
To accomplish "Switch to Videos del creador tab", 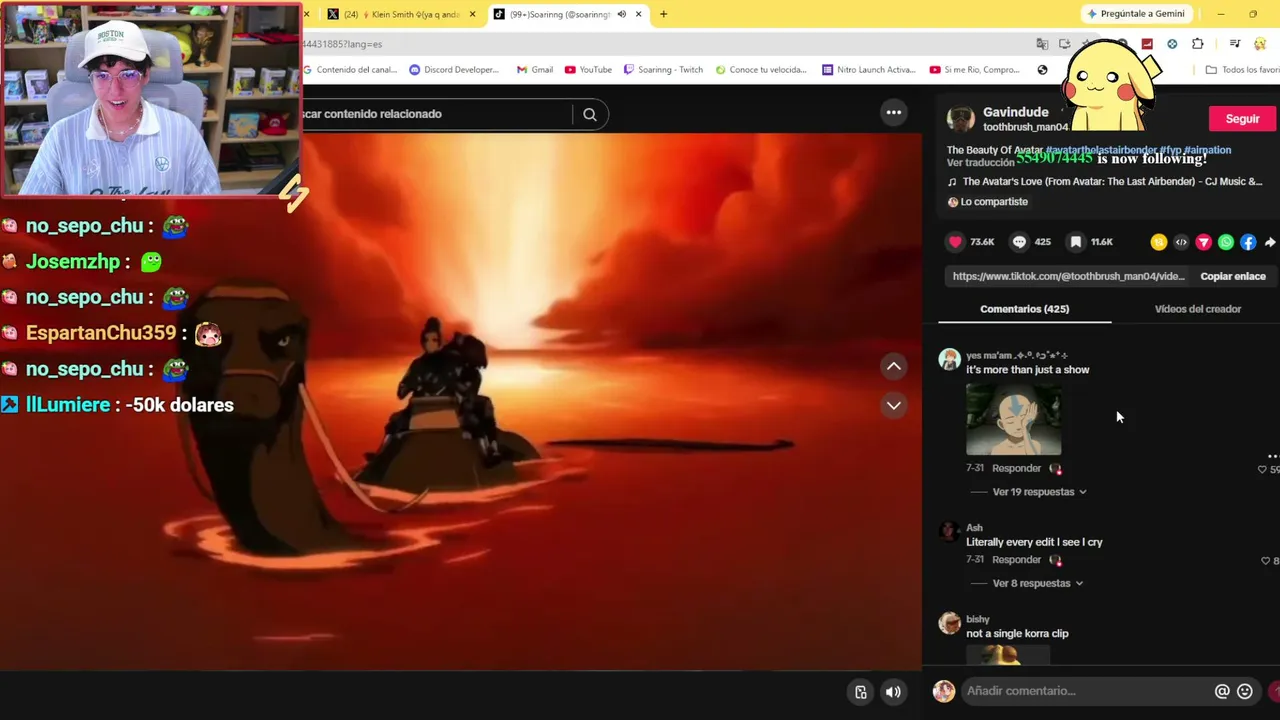I will [1197, 309].
